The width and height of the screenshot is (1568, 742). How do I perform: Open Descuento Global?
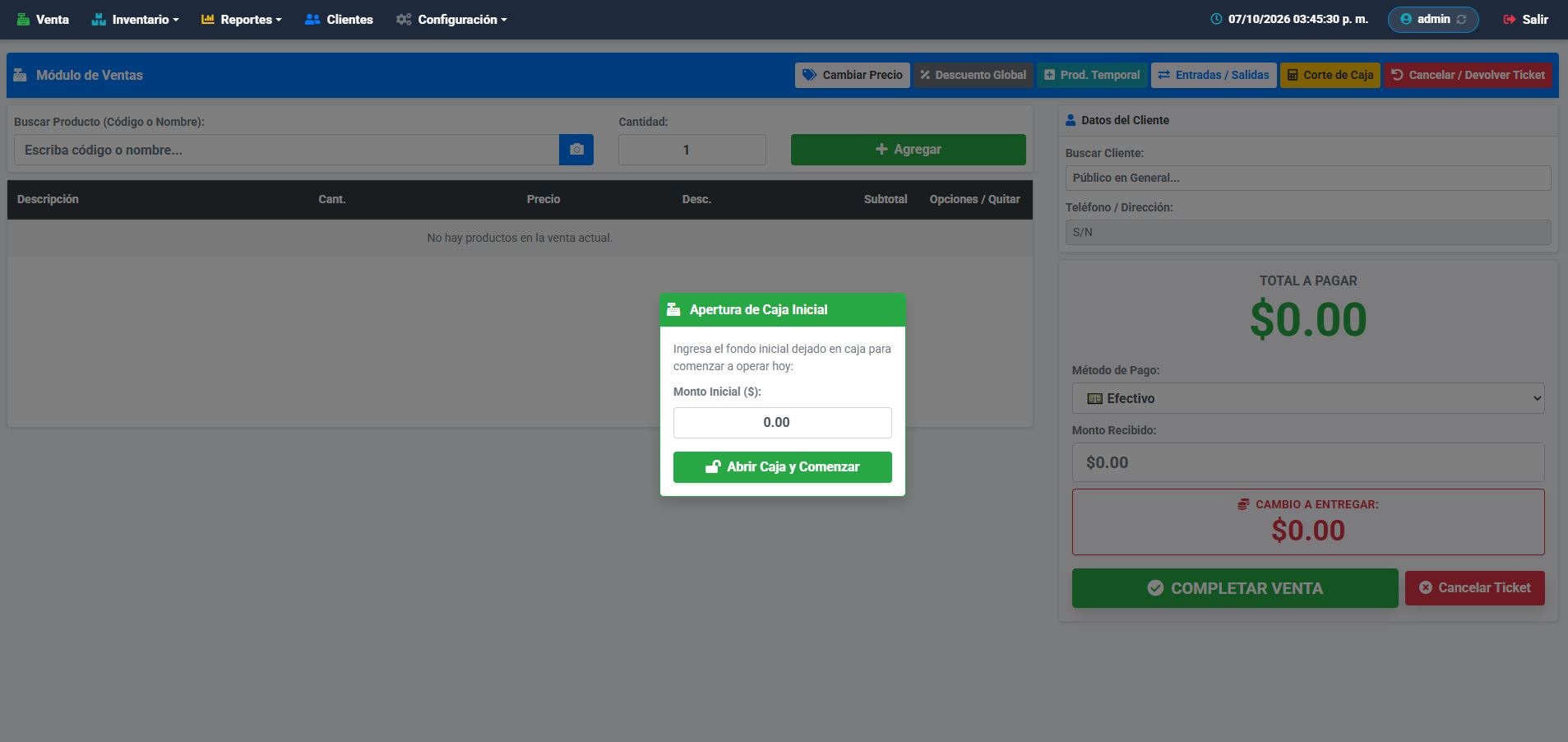click(x=973, y=75)
